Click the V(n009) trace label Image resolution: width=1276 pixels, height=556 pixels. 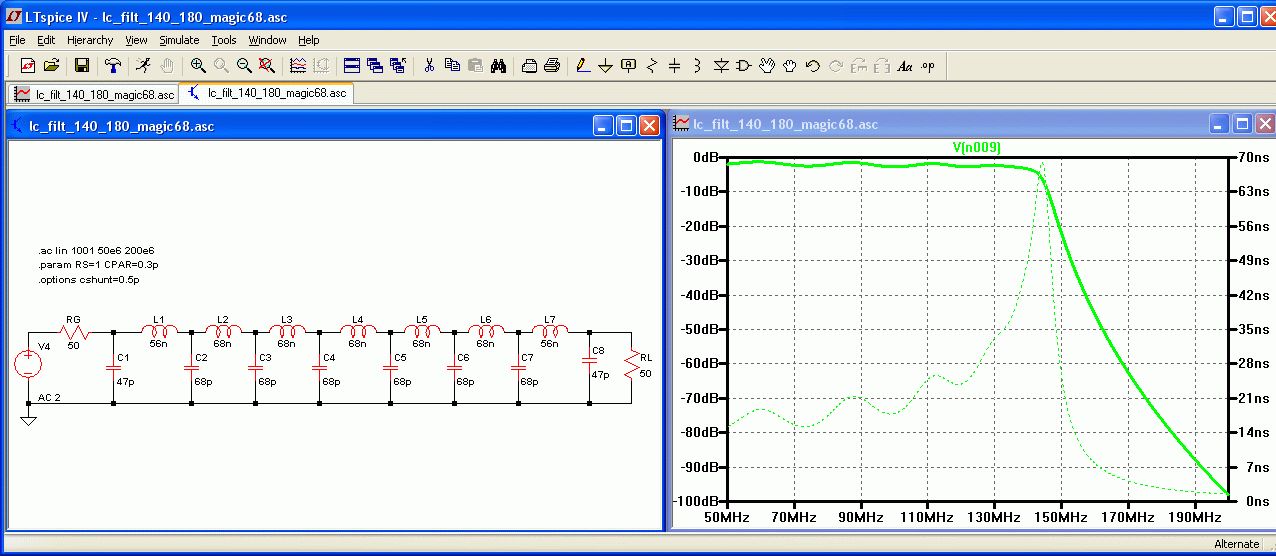(x=976, y=147)
